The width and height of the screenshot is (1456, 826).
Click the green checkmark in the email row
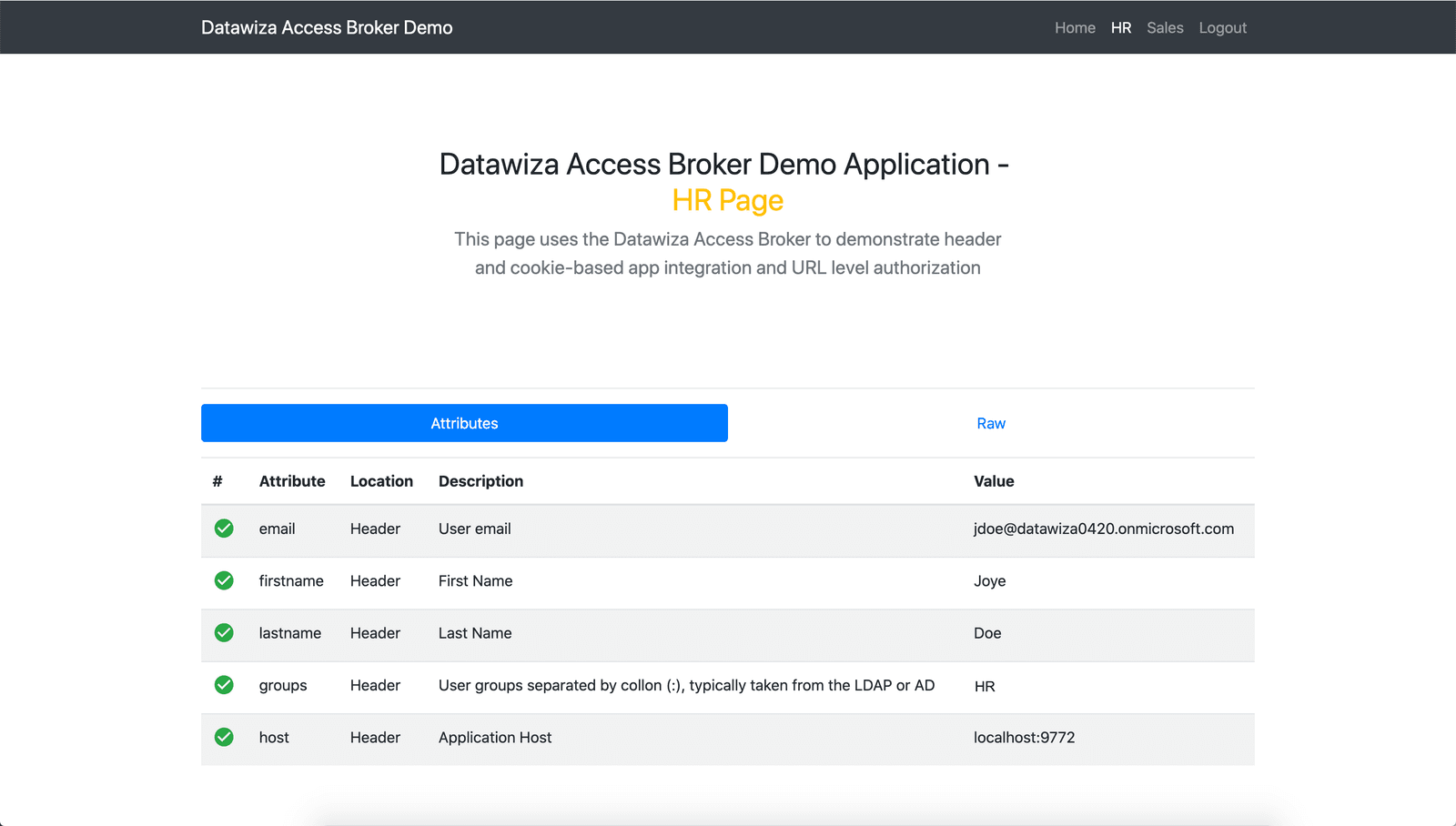[224, 529]
